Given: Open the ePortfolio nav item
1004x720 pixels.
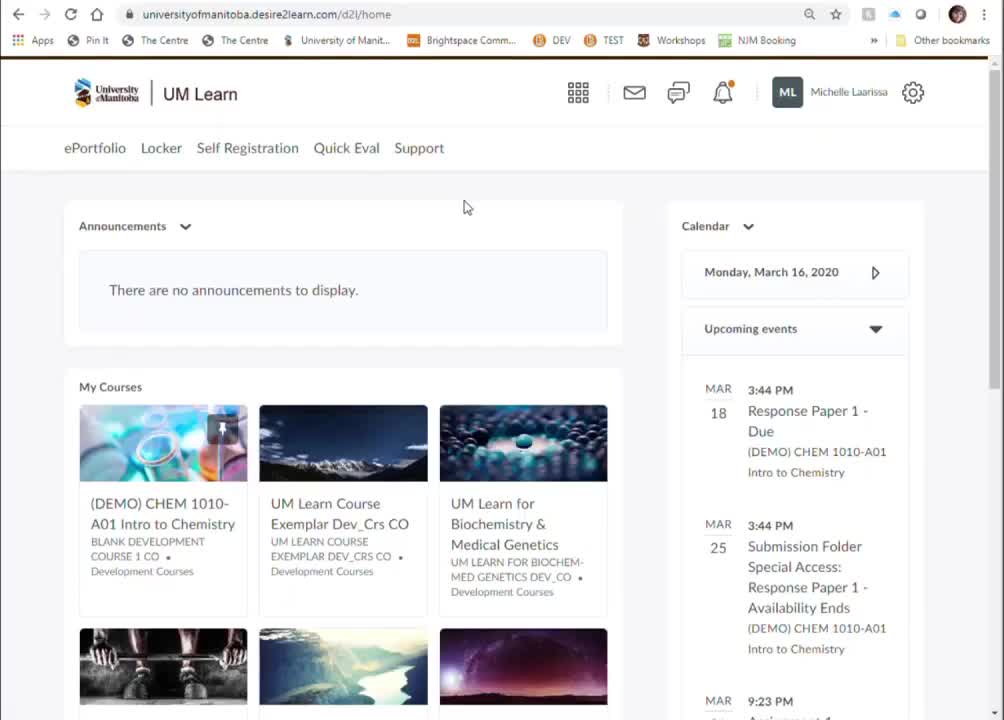Looking at the screenshot, I should [x=95, y=148].
